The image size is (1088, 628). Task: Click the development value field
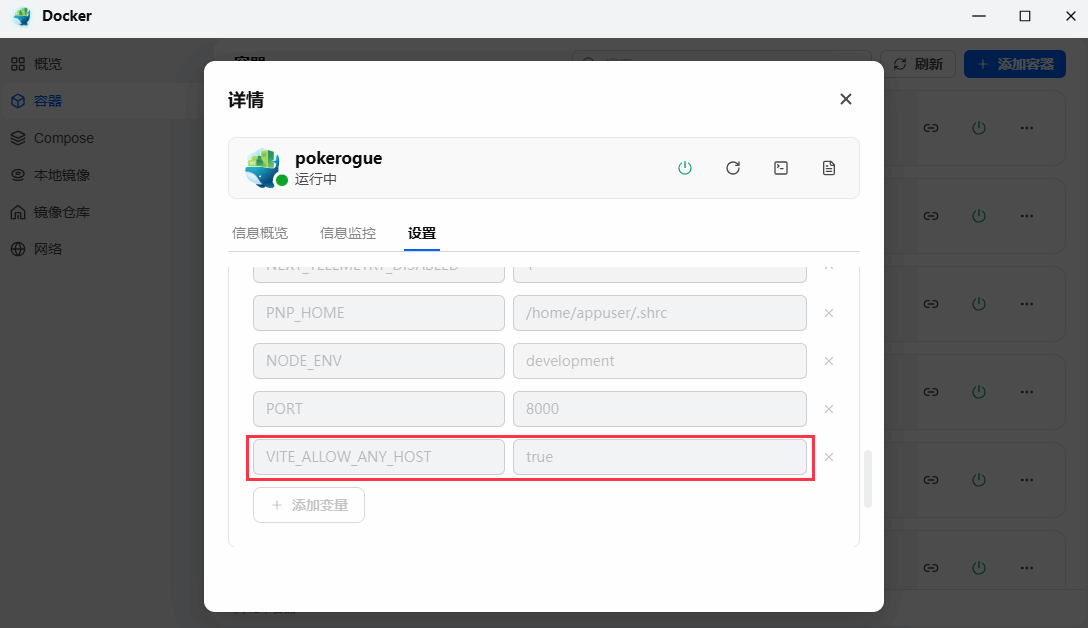pyautogui.click(x=660, y=361)
